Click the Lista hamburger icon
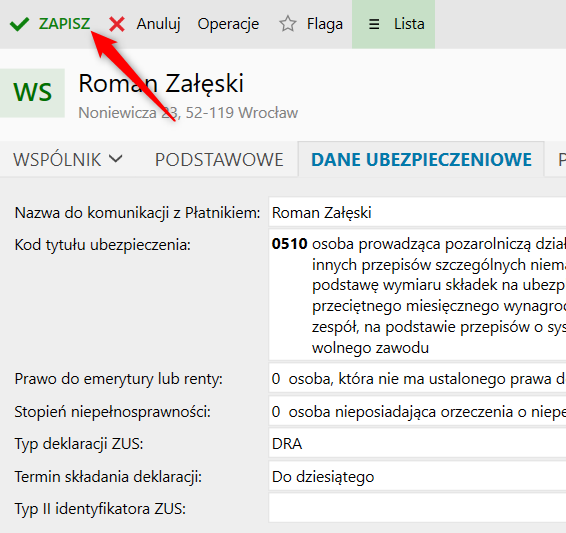 pos(374,24)
